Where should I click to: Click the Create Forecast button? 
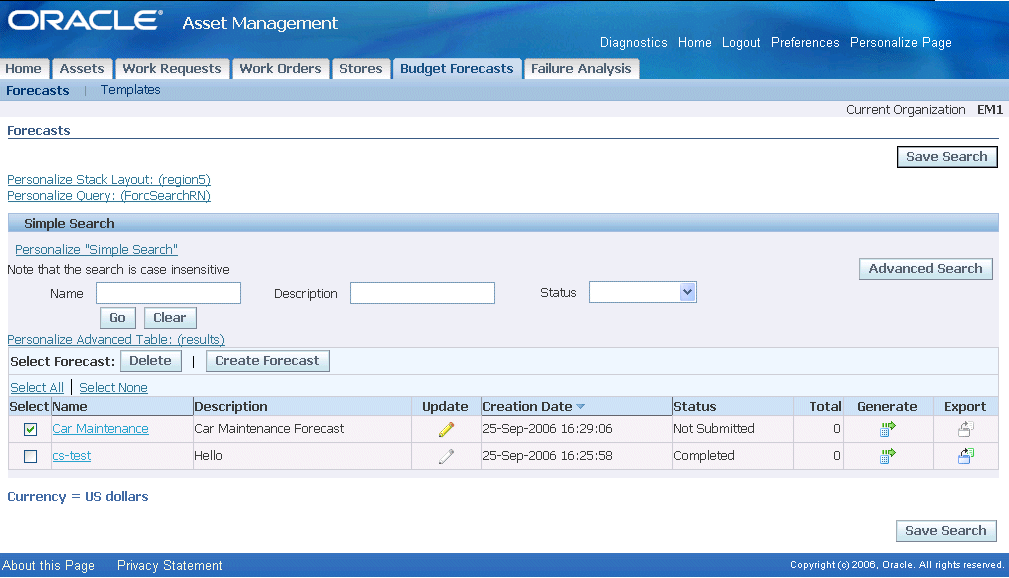tap(268, 361)
